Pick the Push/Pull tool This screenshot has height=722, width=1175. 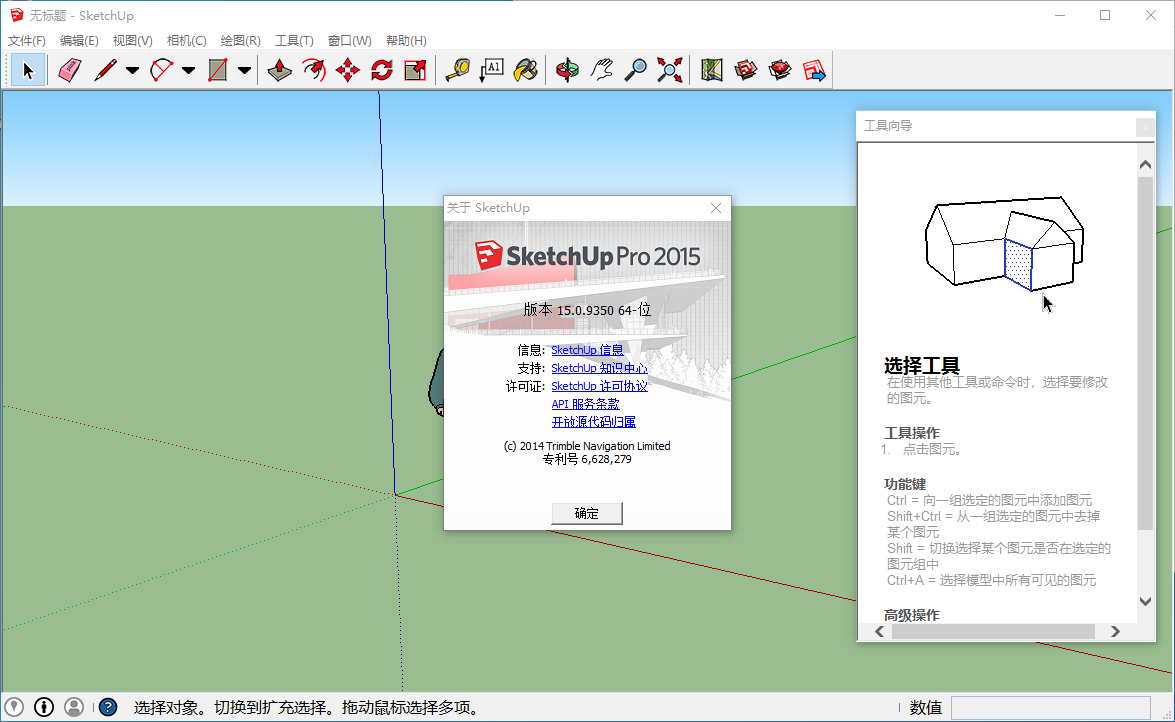pyautogui.click(x=281, y=70)
